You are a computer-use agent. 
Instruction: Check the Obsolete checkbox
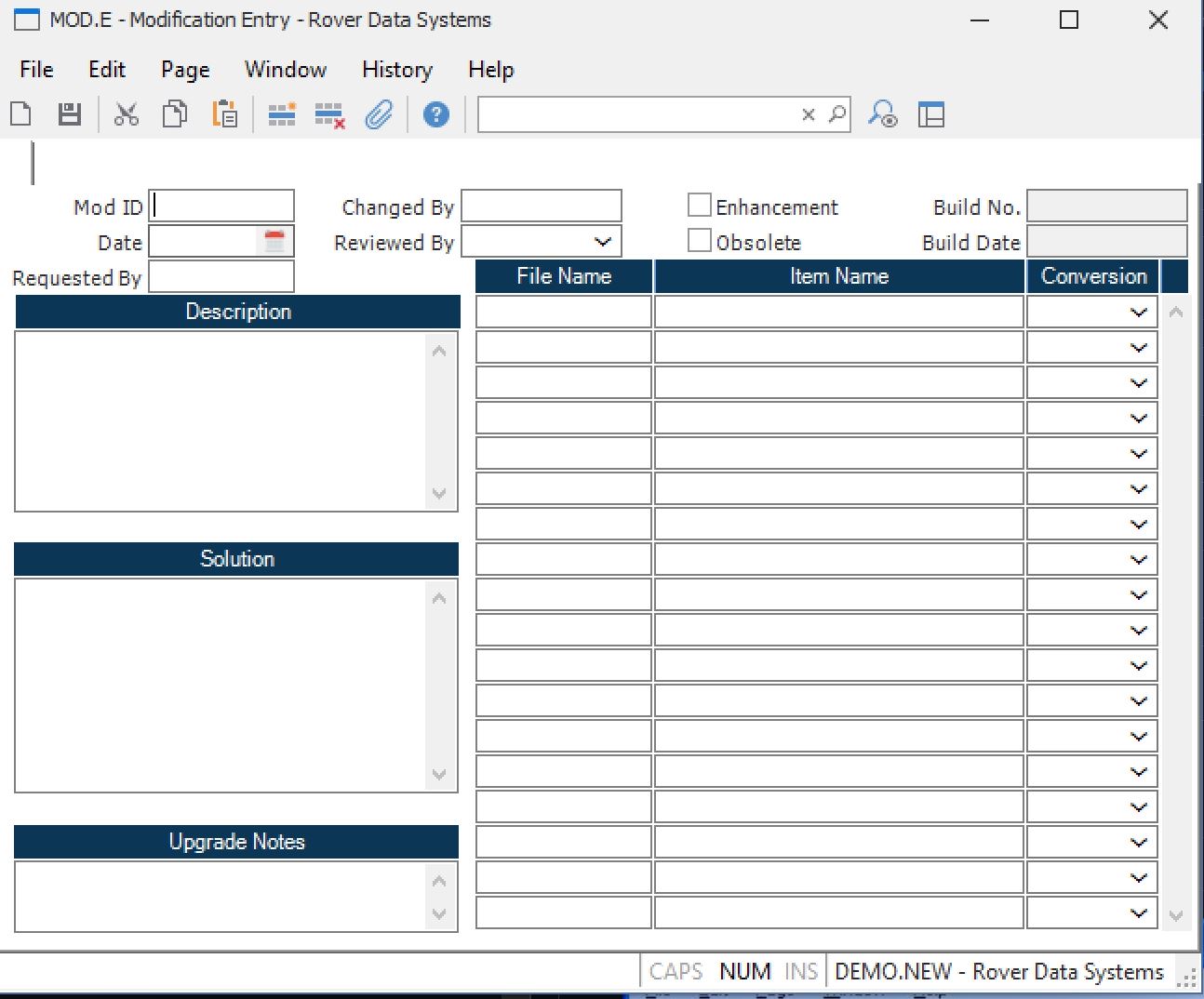pos(700,241)
